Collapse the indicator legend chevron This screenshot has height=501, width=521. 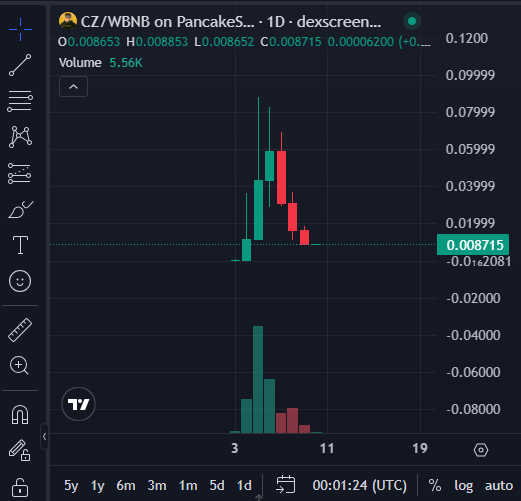click(73, 87)
